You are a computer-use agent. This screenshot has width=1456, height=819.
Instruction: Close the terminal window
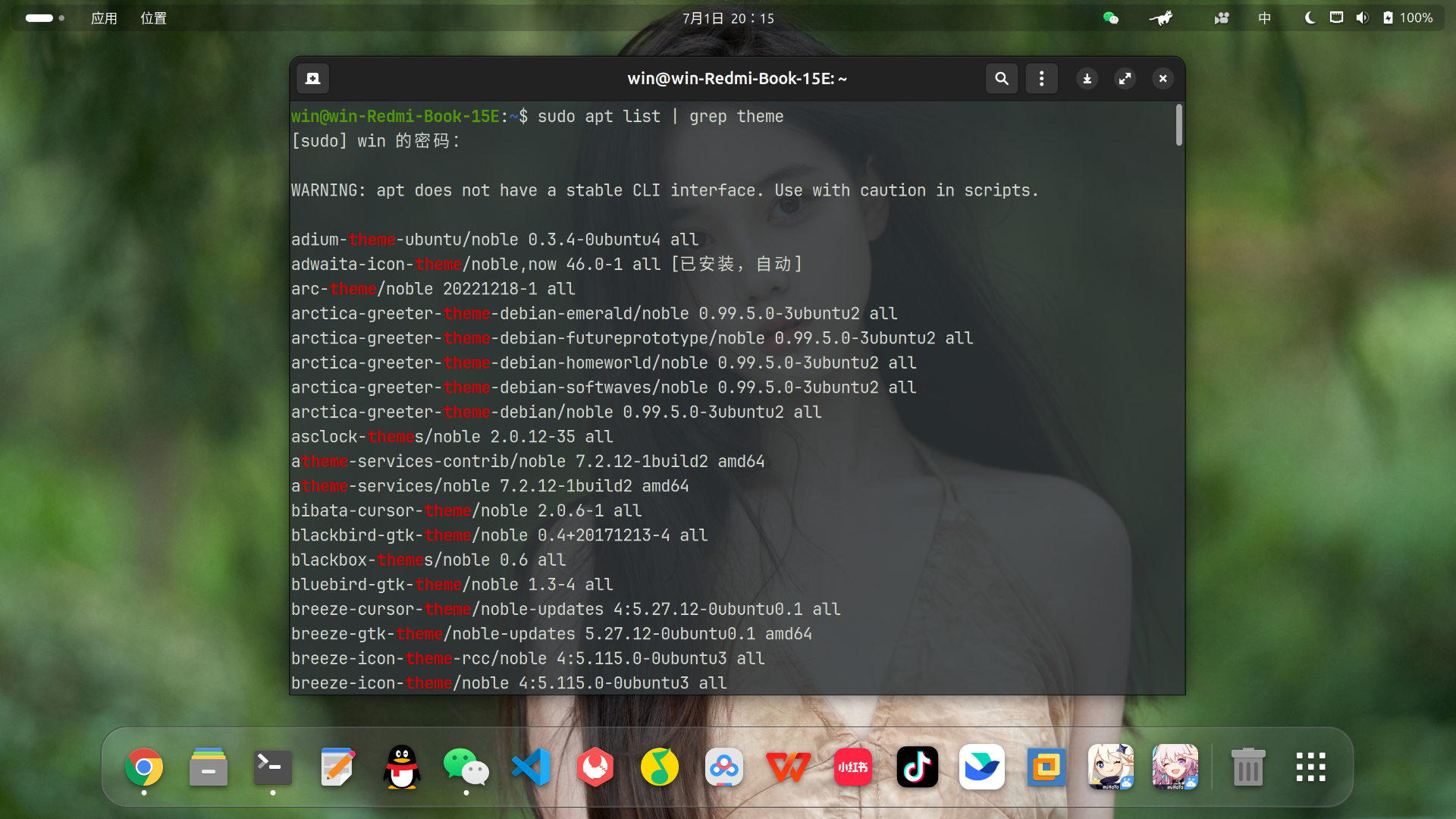pyautogui.click(x=1163, y=78)
